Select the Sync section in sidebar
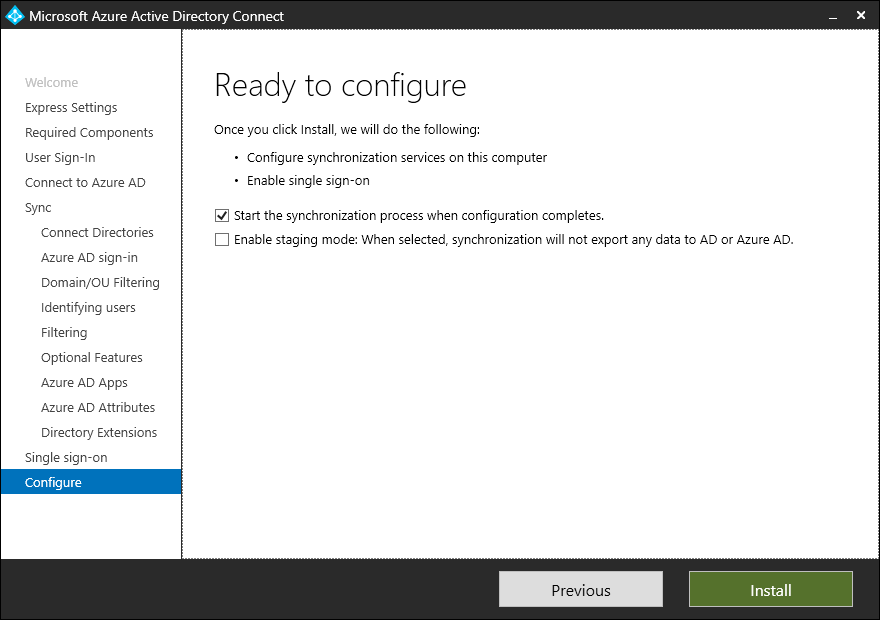Image resolution: width=880 pixels, height=620 pixels. point(38,208)
